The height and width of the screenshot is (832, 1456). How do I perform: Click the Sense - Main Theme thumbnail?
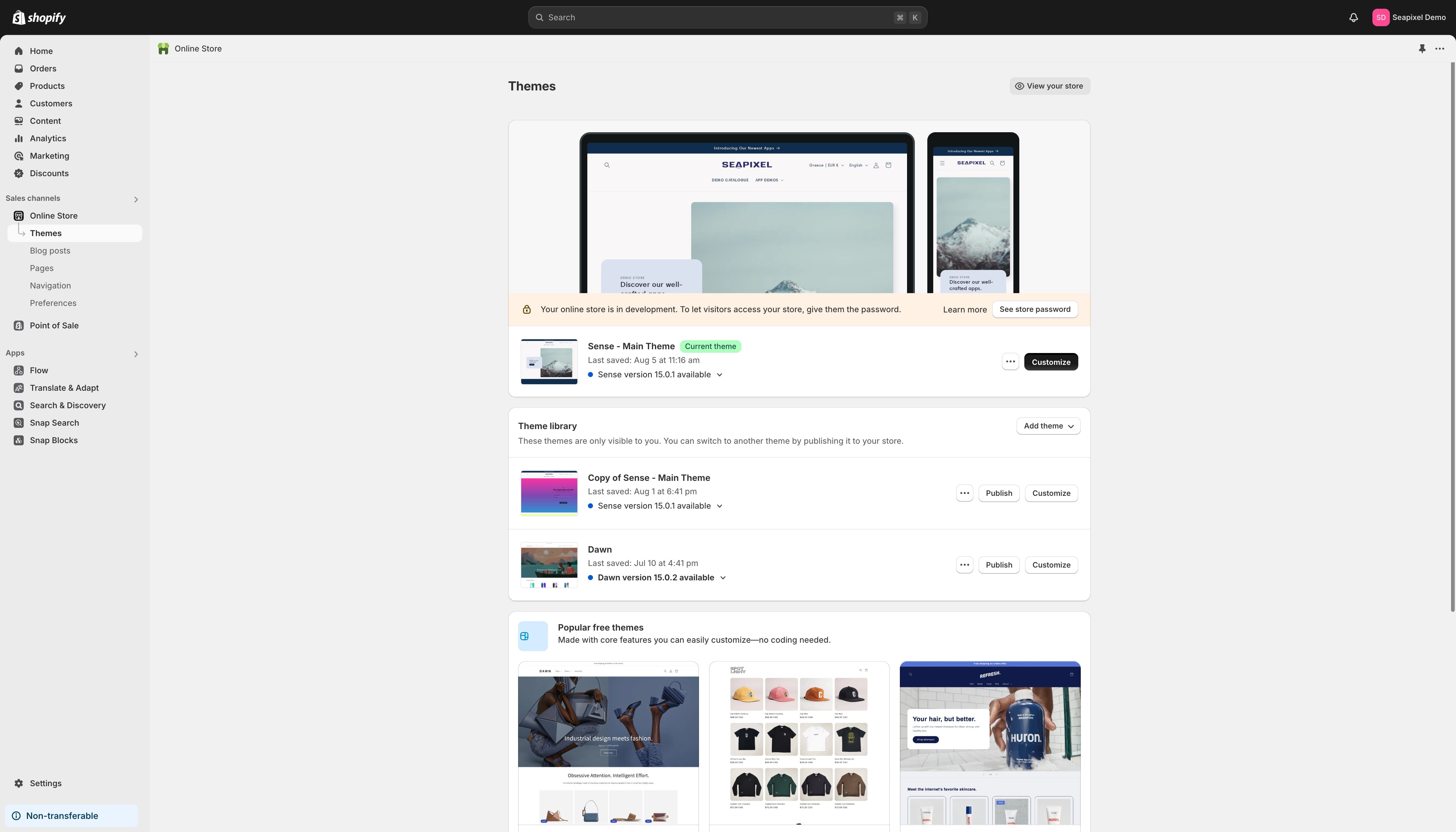tap(549, 362)
